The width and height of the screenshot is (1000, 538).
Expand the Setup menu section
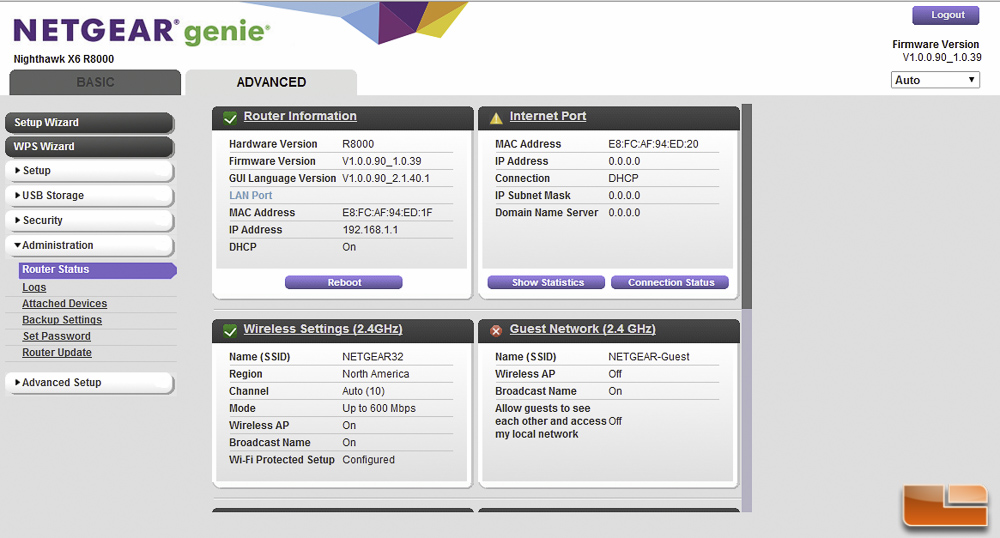pos(89,171)
